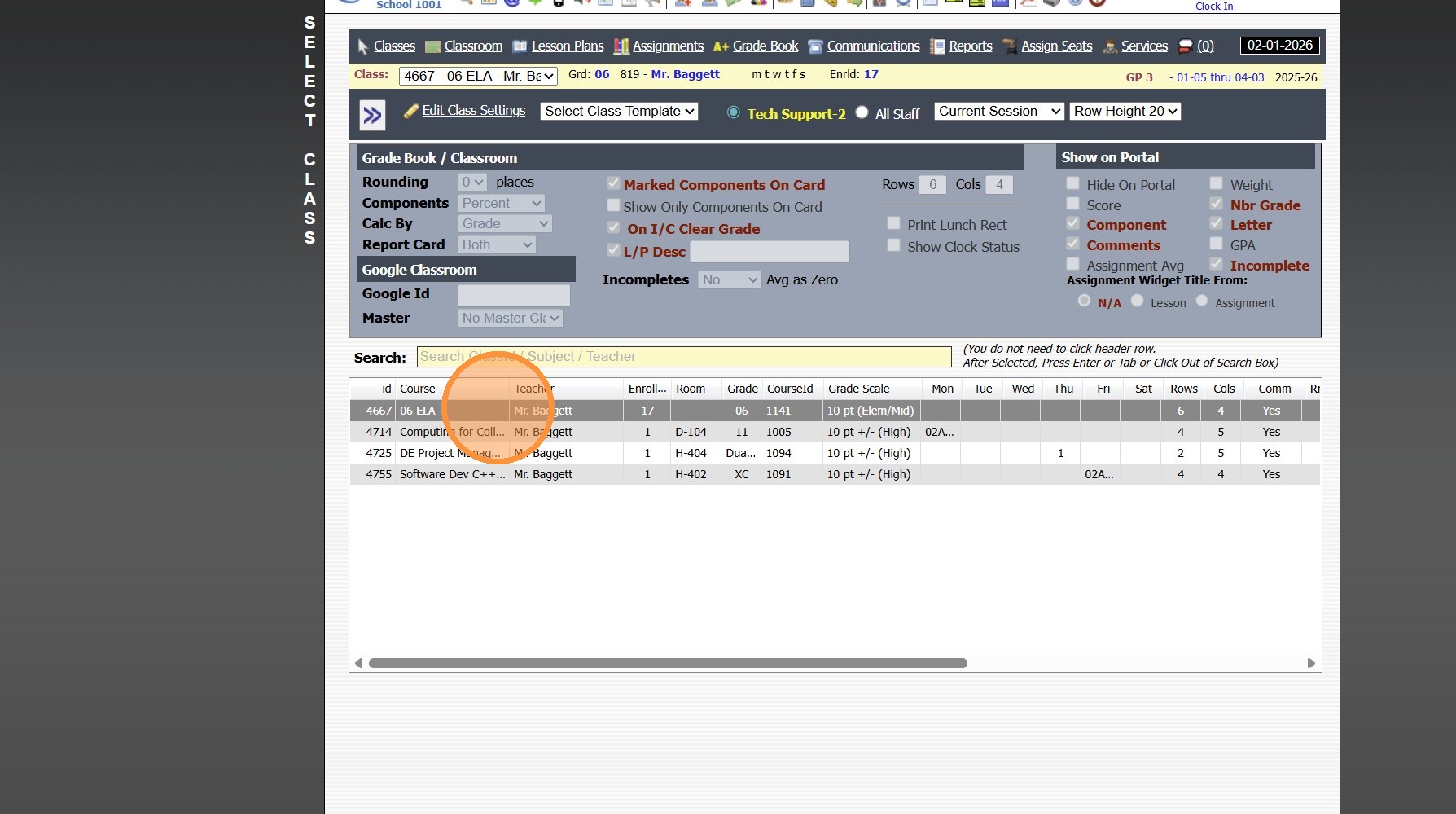Check the GPA portal checkbox
The image size is (1456, 814).
pos(1217,244)
